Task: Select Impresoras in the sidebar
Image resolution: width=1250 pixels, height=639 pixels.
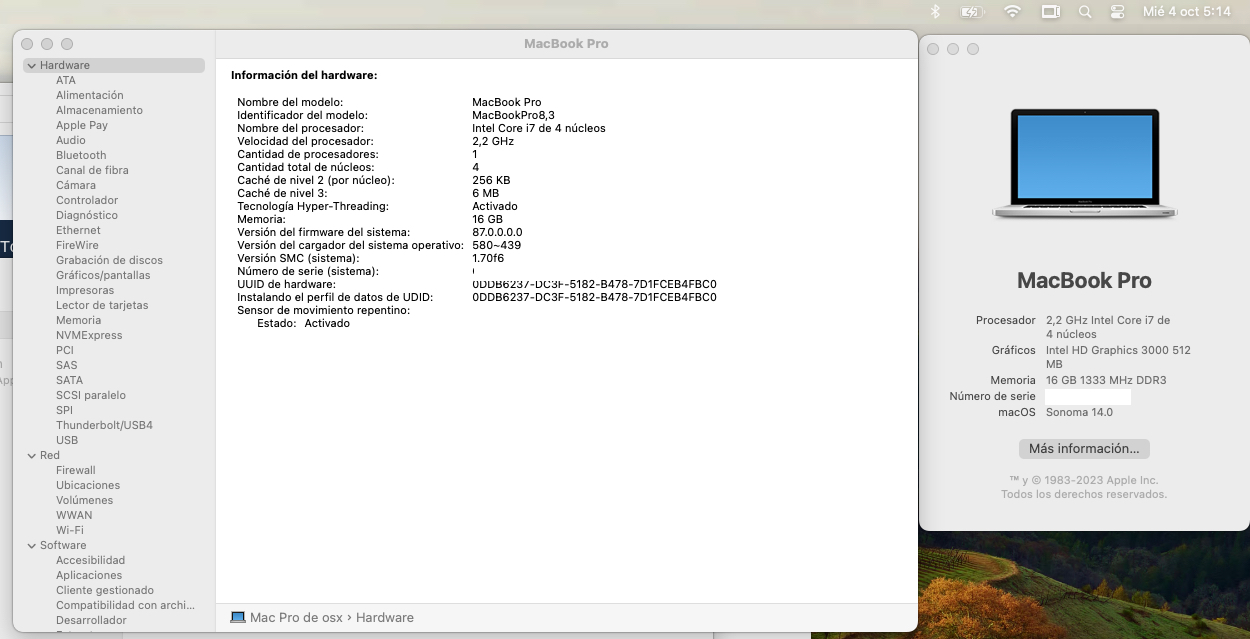Action: click(85, 290)
